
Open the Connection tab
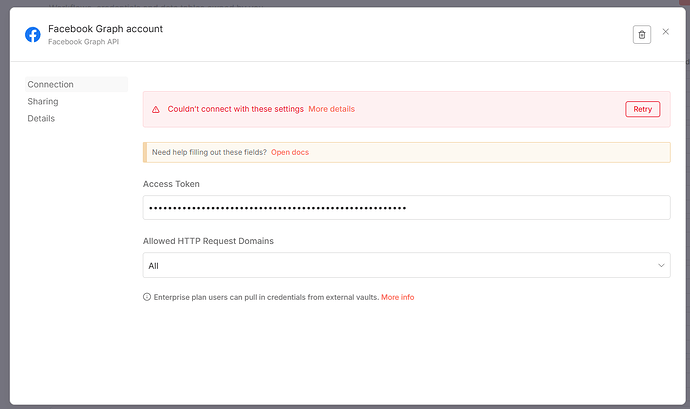click(50, 84)
